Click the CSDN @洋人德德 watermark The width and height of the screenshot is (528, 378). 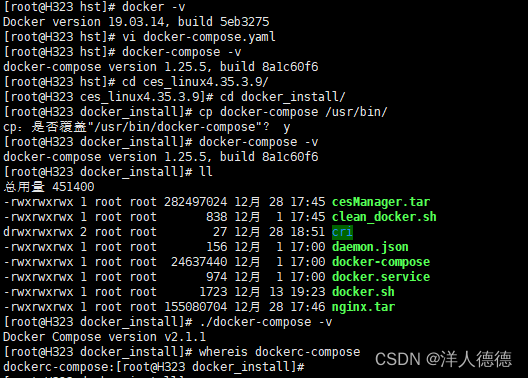pos(443,359)
